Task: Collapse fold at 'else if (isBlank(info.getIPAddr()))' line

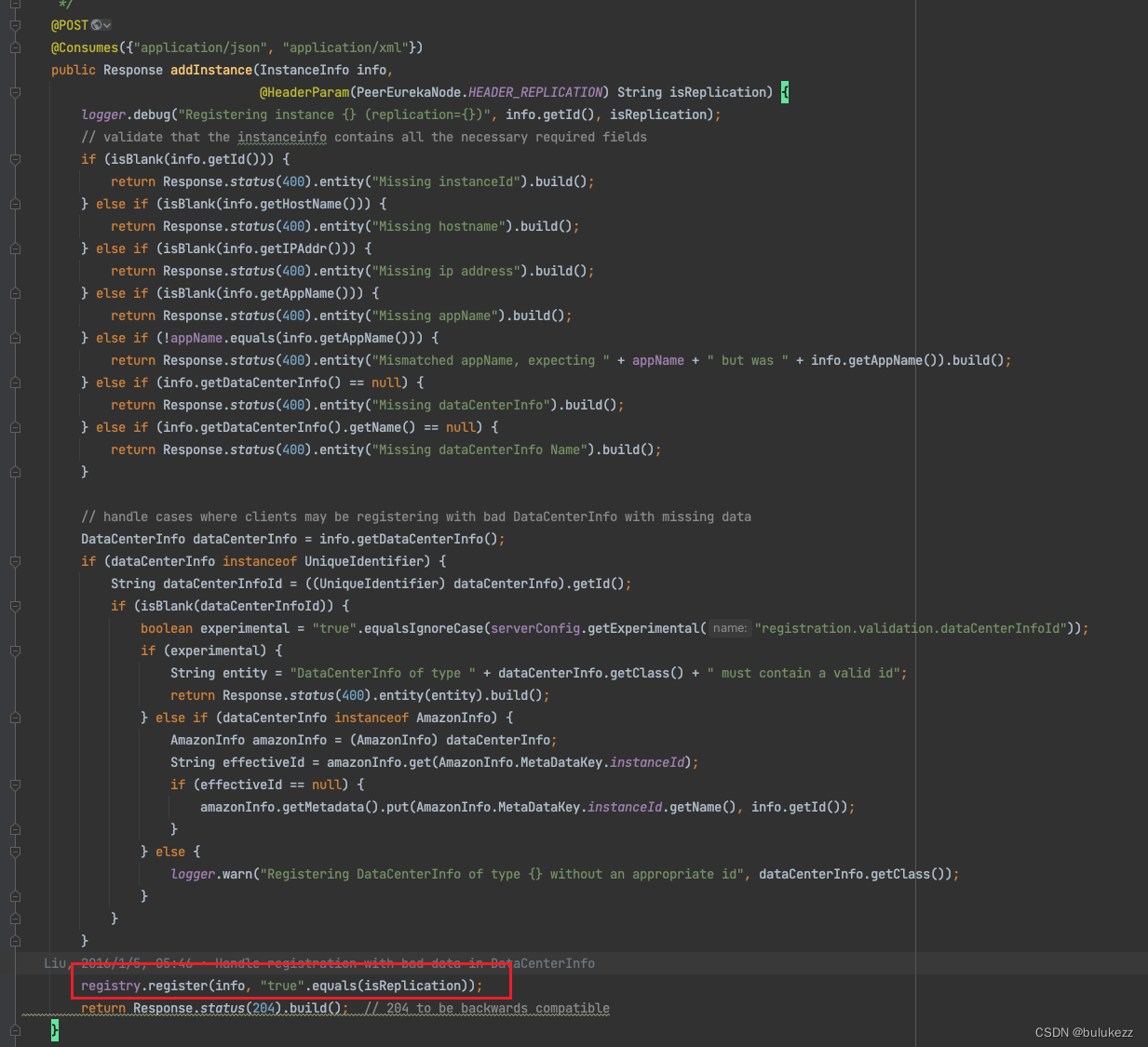Action: pyautogui.click(x=15, y=248)
